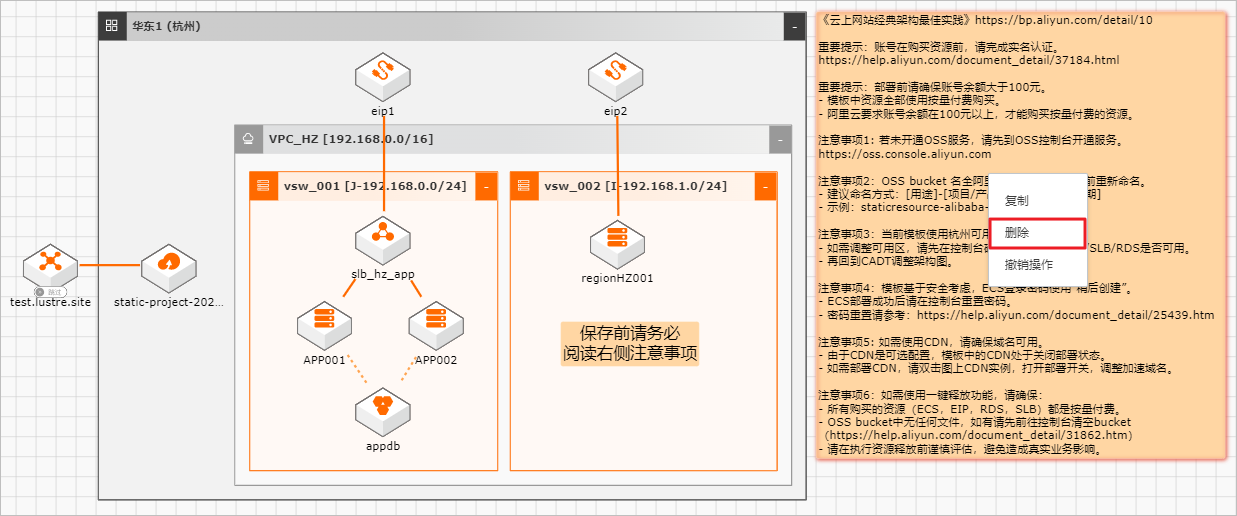1237x516 pixels.
Task: Click the appdb label text
Action: pos(383,446)
